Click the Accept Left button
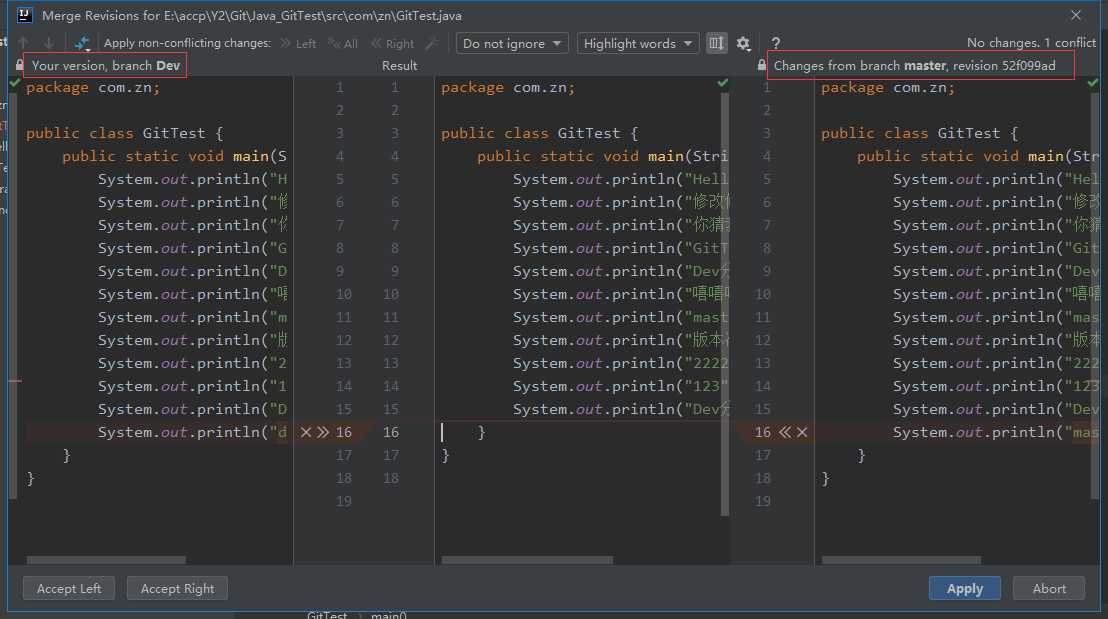The height and width of the screenshot is (619, 1108). pyautogui.click(x=69, y=588)
